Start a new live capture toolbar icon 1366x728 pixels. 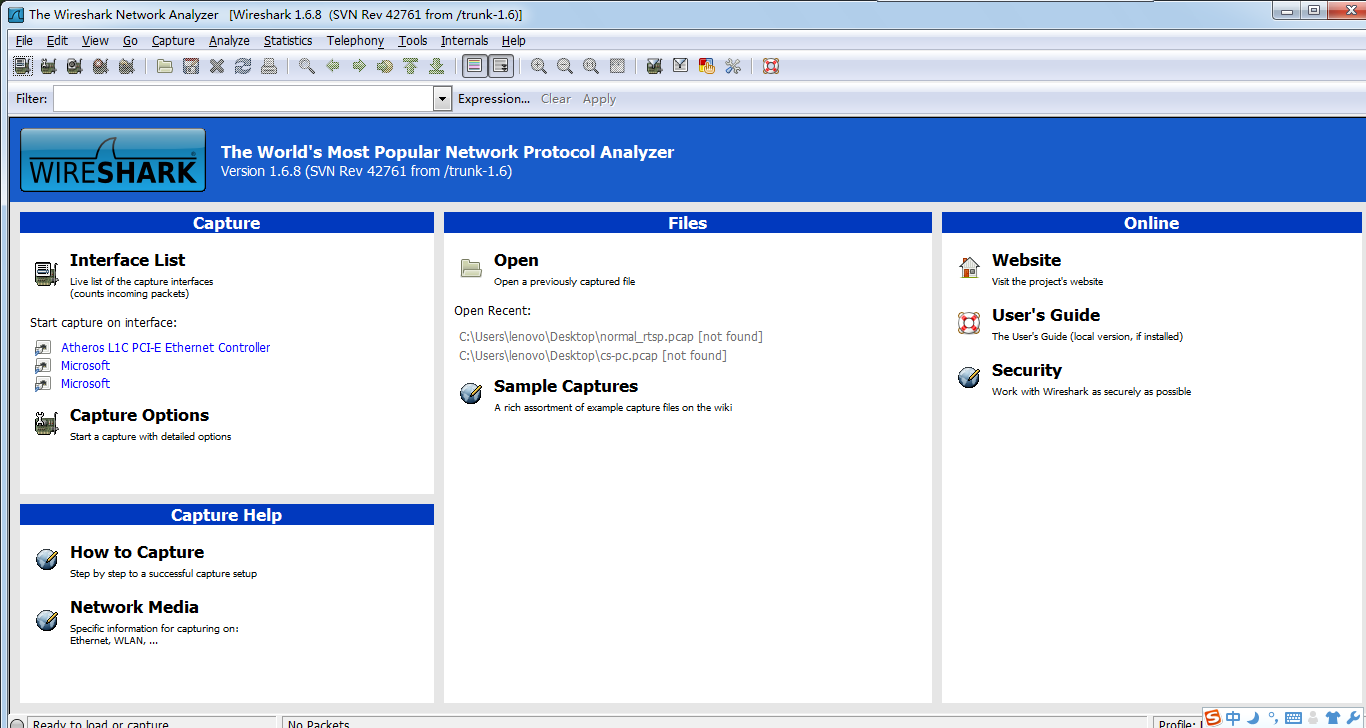pyautogui.click(x=74, y=66)
